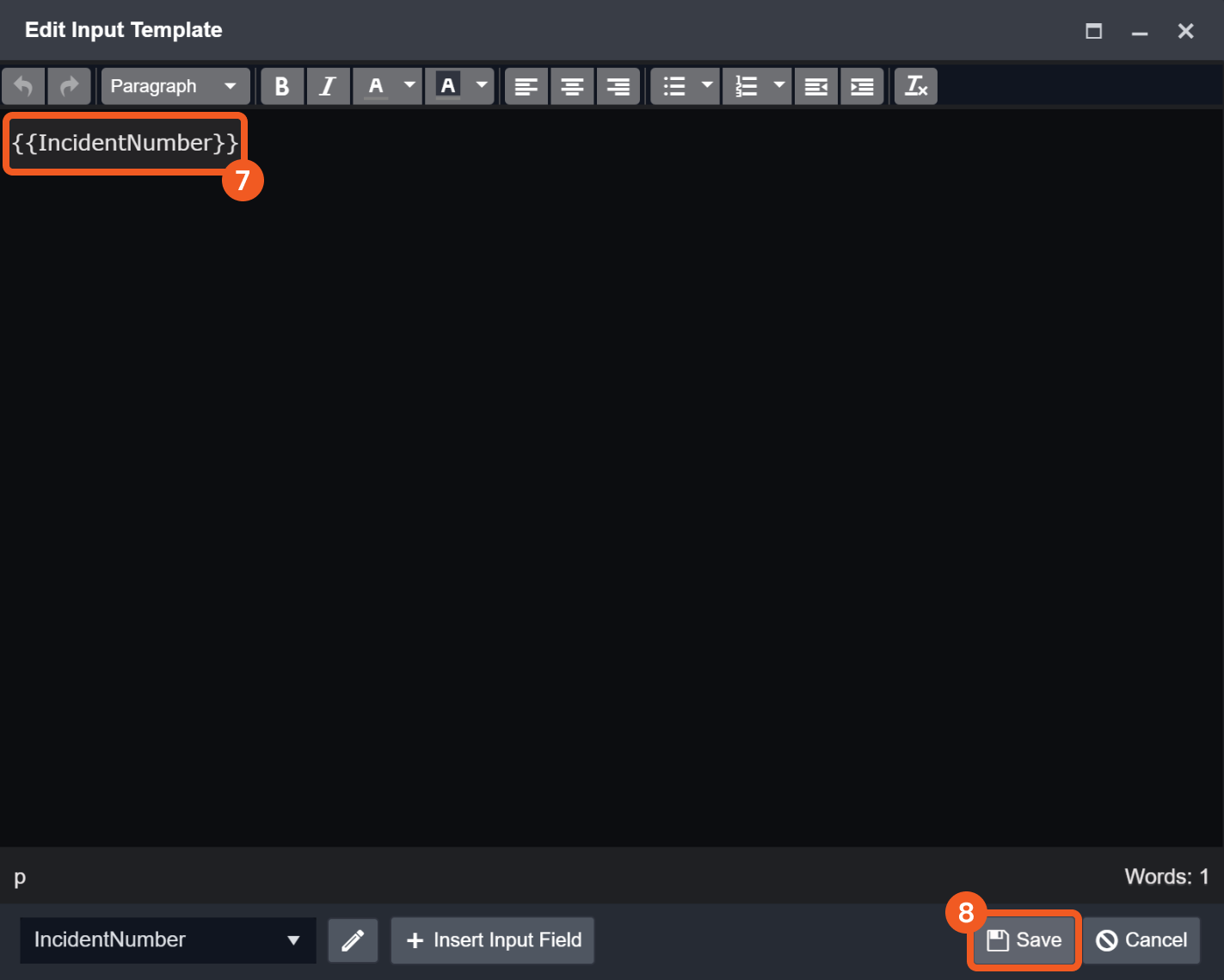Toggle the bulleted list on
This screenshot has width=1224, height=980.
[675, 86]
